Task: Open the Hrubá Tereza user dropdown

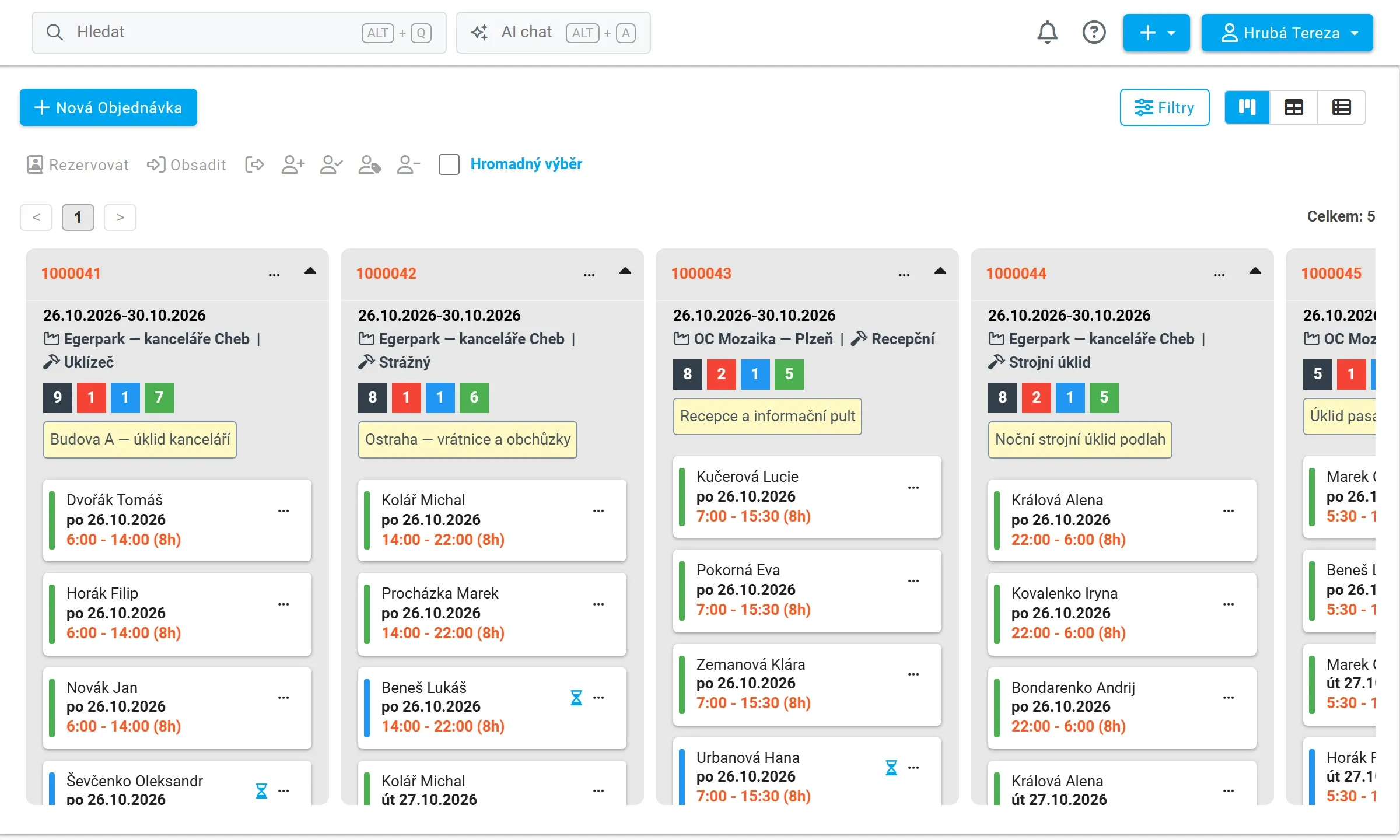Action: point(1287,33)
